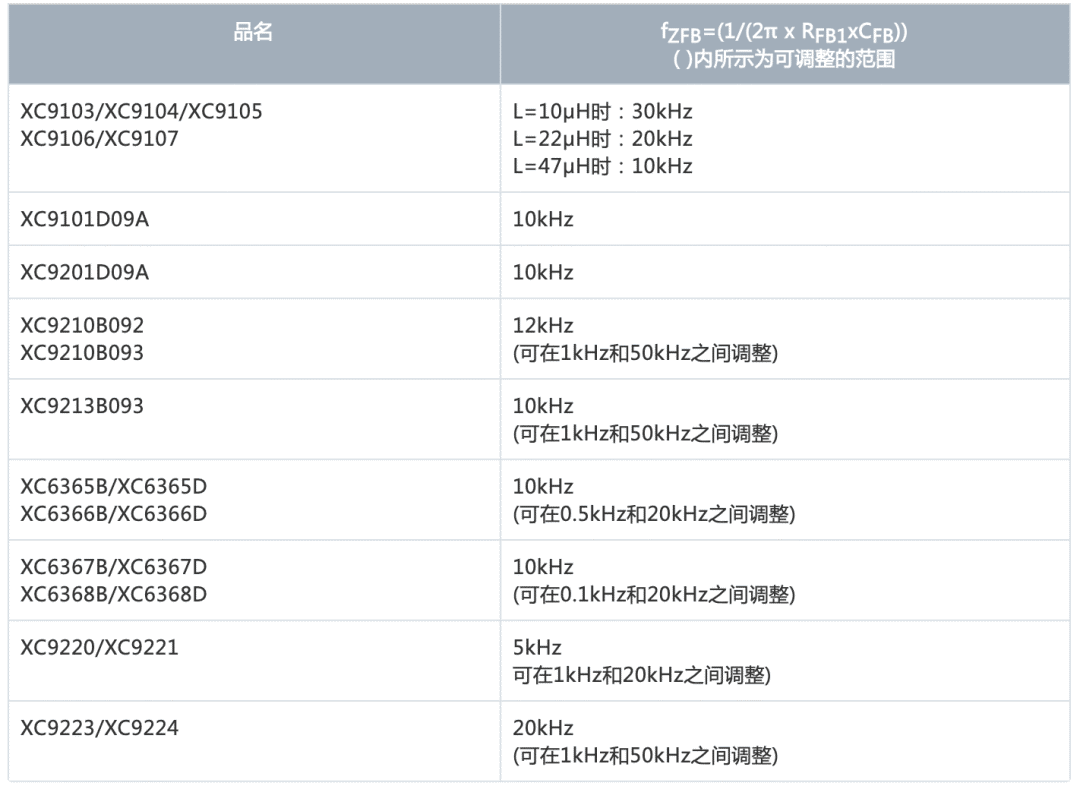The image size is (1080, 808).
Task: Select the XC9210B092 product name
Action: (x=82, y=325)
